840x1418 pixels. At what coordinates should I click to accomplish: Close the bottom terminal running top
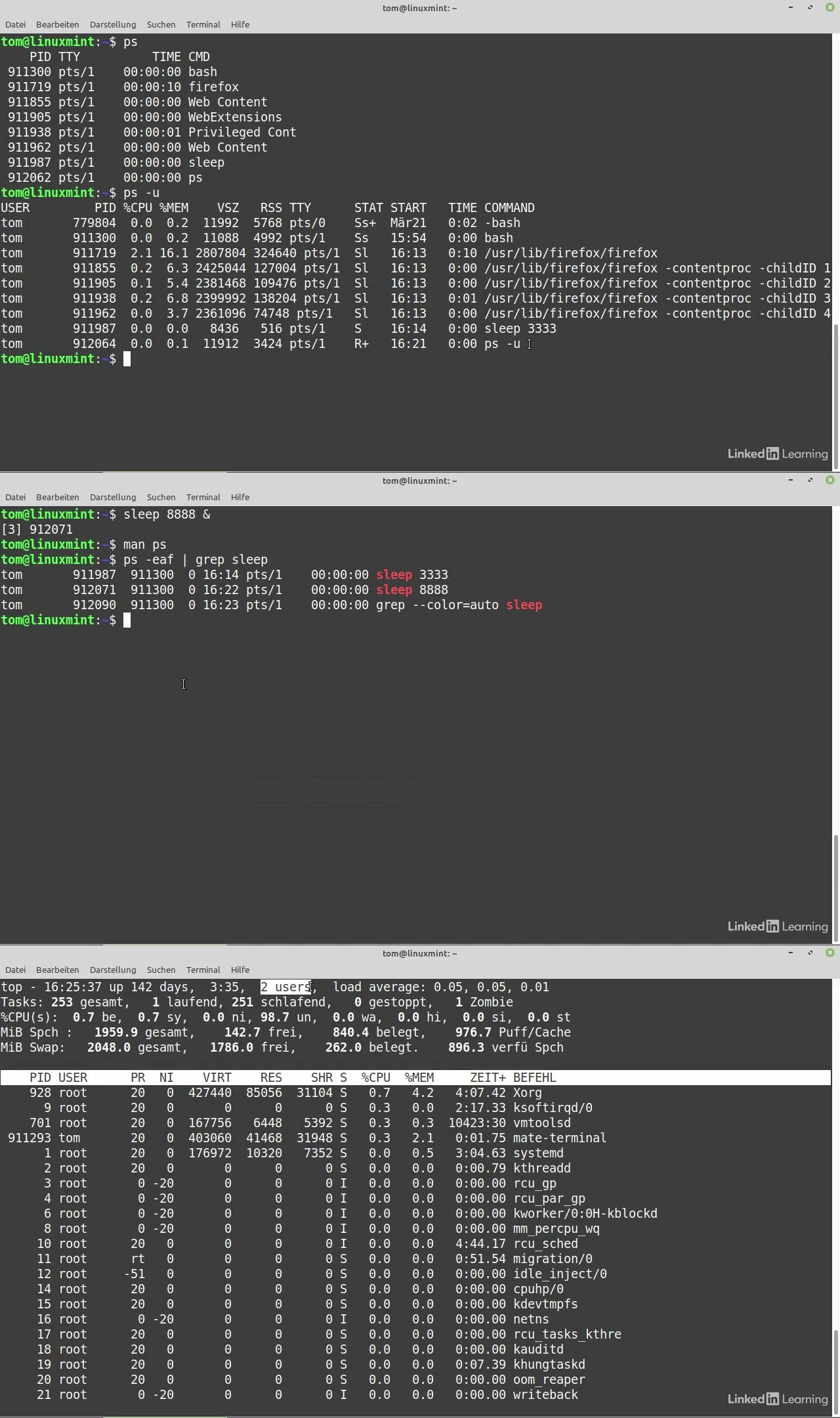(x=829, y=953)
